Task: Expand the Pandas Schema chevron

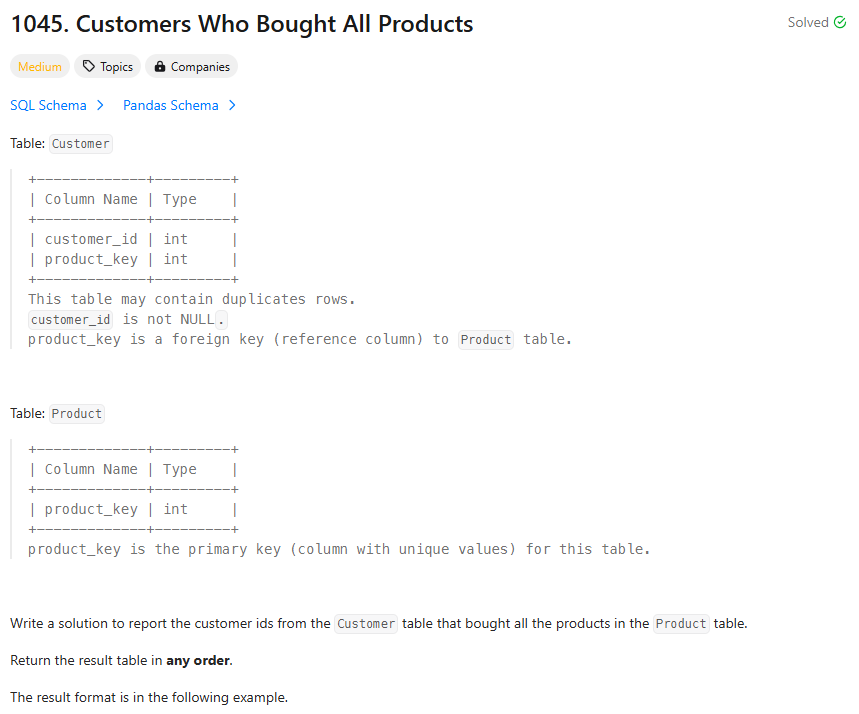Action: click(x=232, y=105)
